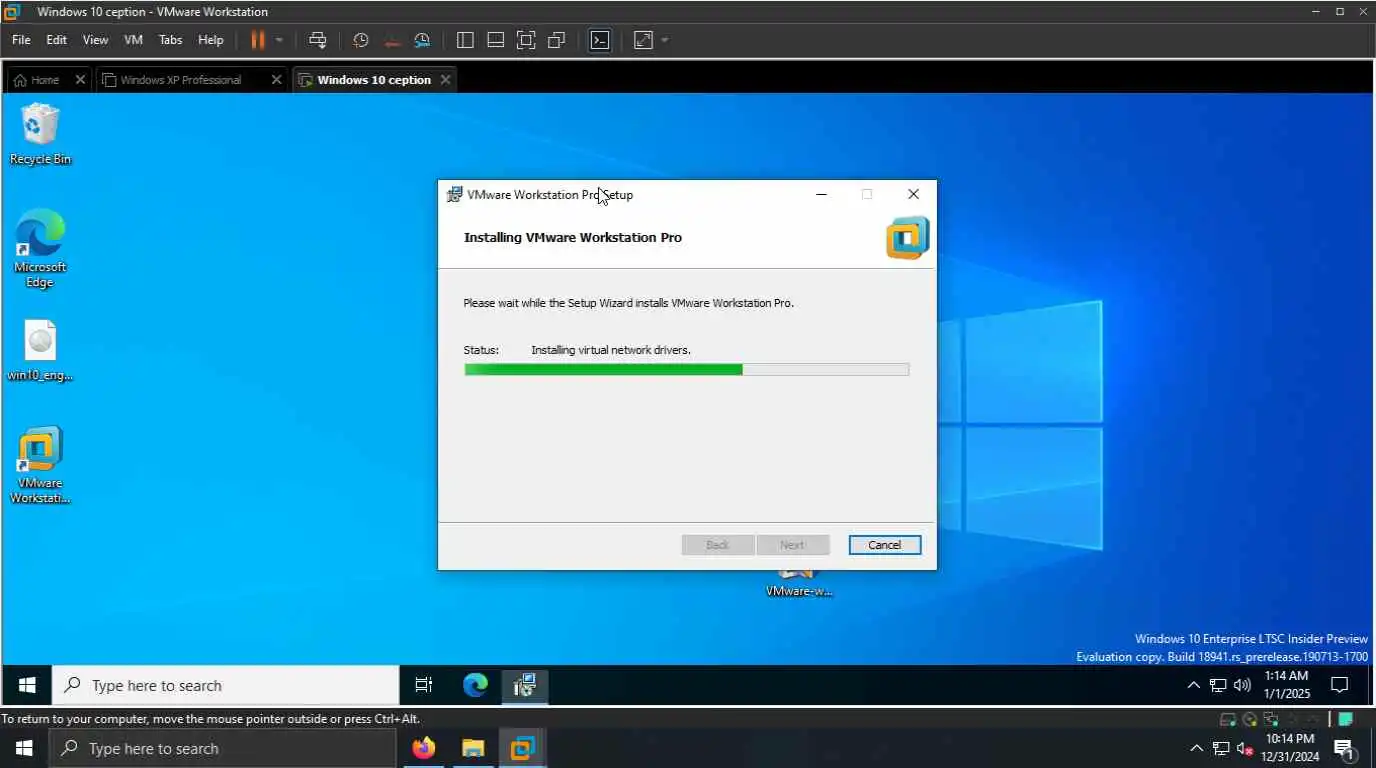Click the VMware-w... installer file on desktop
The height and width of the screenshot is (768, 1376).
click(x=799, y=584)
